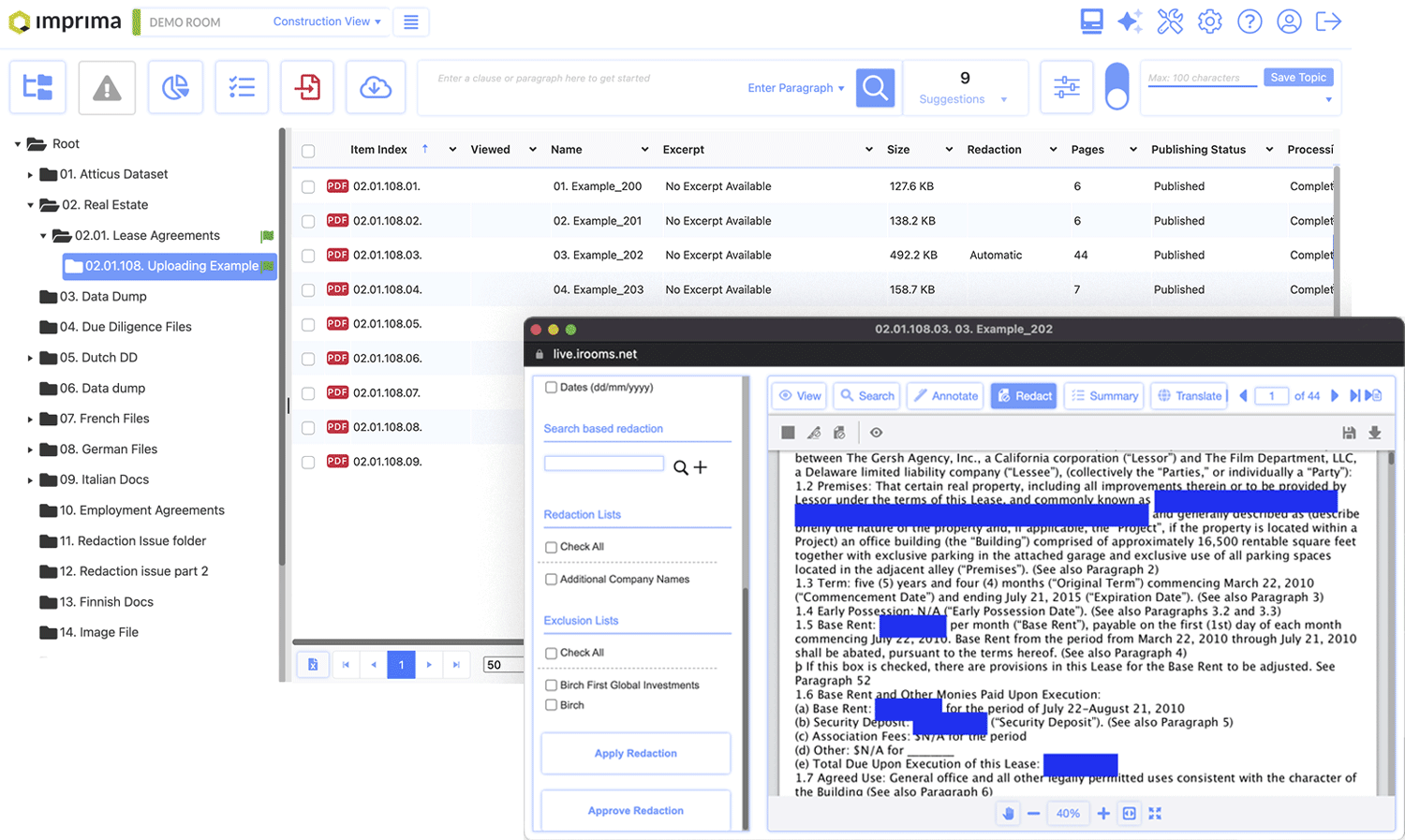Image resolution: width=1405 pixels, height=840 pixels.
Task: Open the pie chart statistics icon
Action: click(175, 86)
